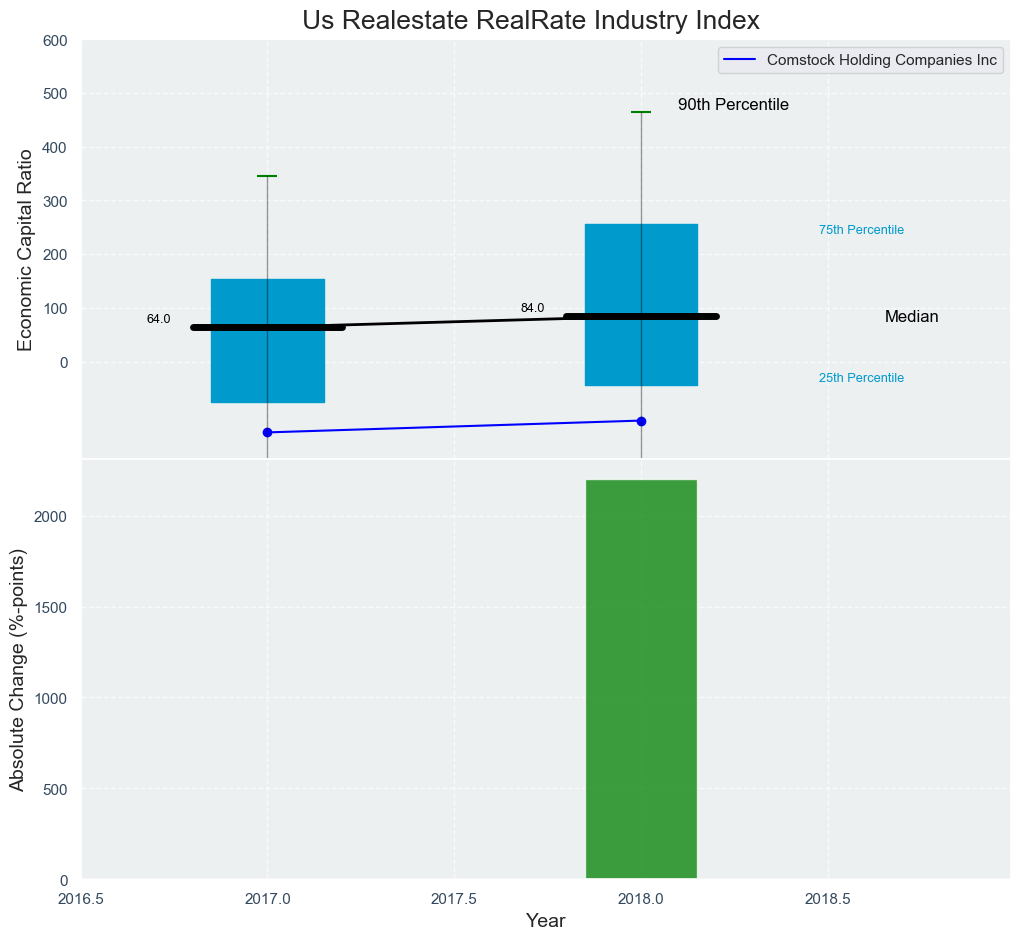Click the green 90th percentile cap for 2017
Screen dimensions: 1020x940
click(267, 176)
